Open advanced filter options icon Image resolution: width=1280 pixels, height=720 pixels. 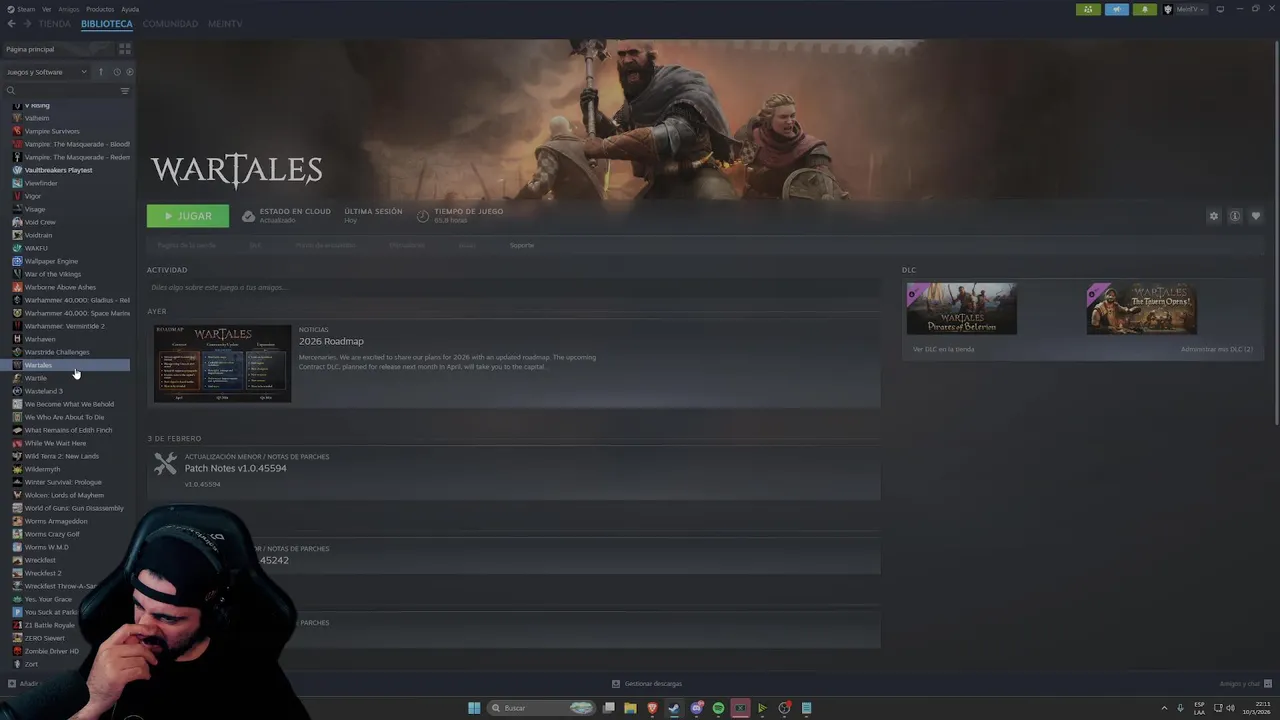125,91
